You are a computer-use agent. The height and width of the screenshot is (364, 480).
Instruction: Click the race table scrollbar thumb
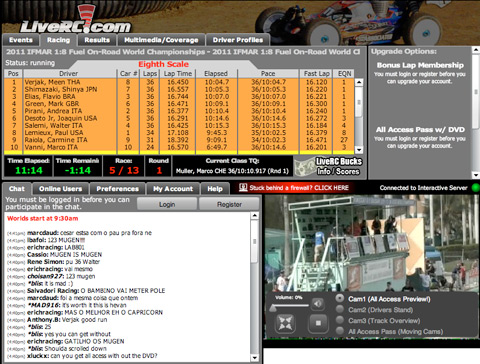[359, 102]
